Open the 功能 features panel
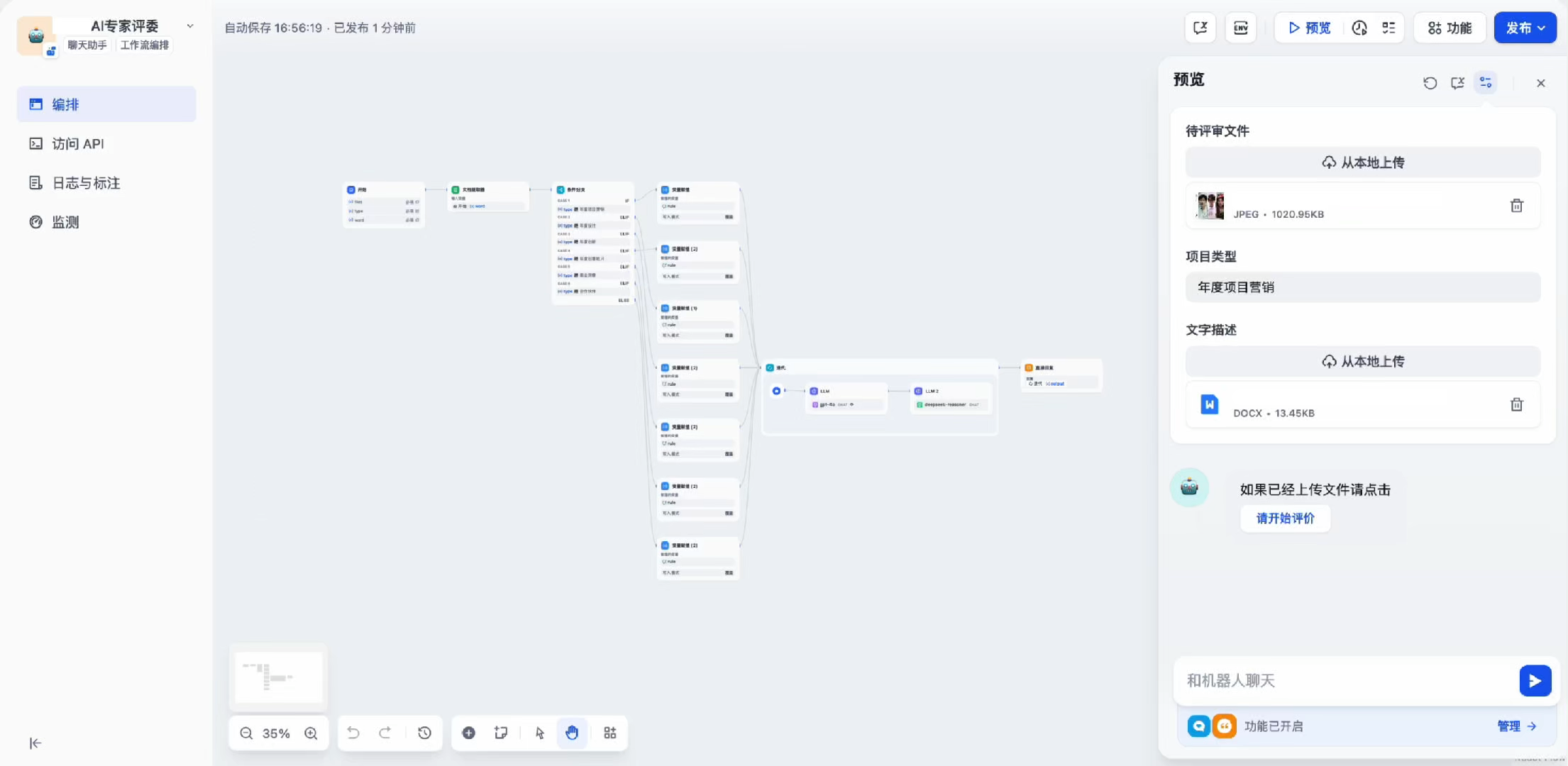Screen dimensions: 1568x766 tap(1450, 28)
